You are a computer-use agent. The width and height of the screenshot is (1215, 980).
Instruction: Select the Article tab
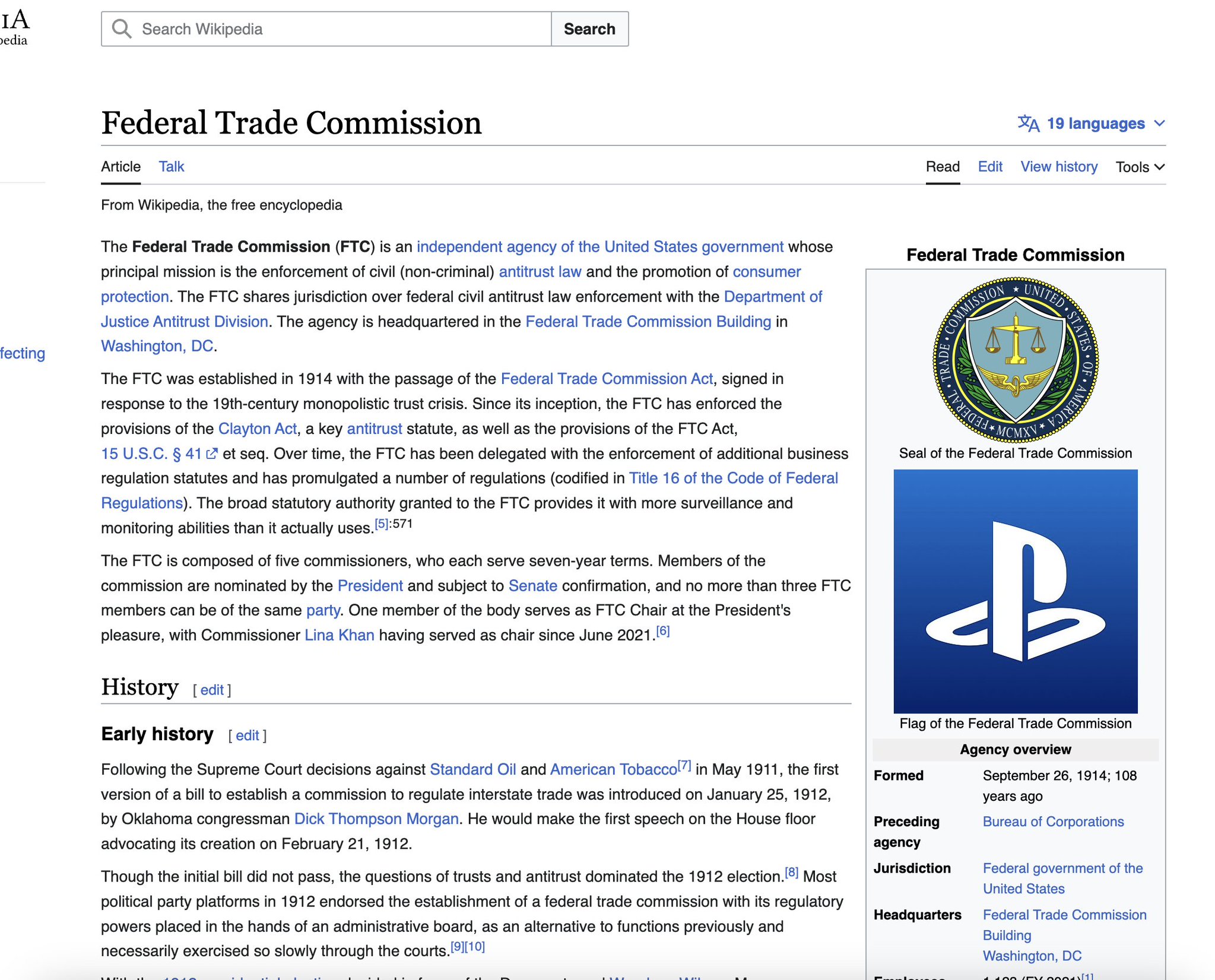120,167
